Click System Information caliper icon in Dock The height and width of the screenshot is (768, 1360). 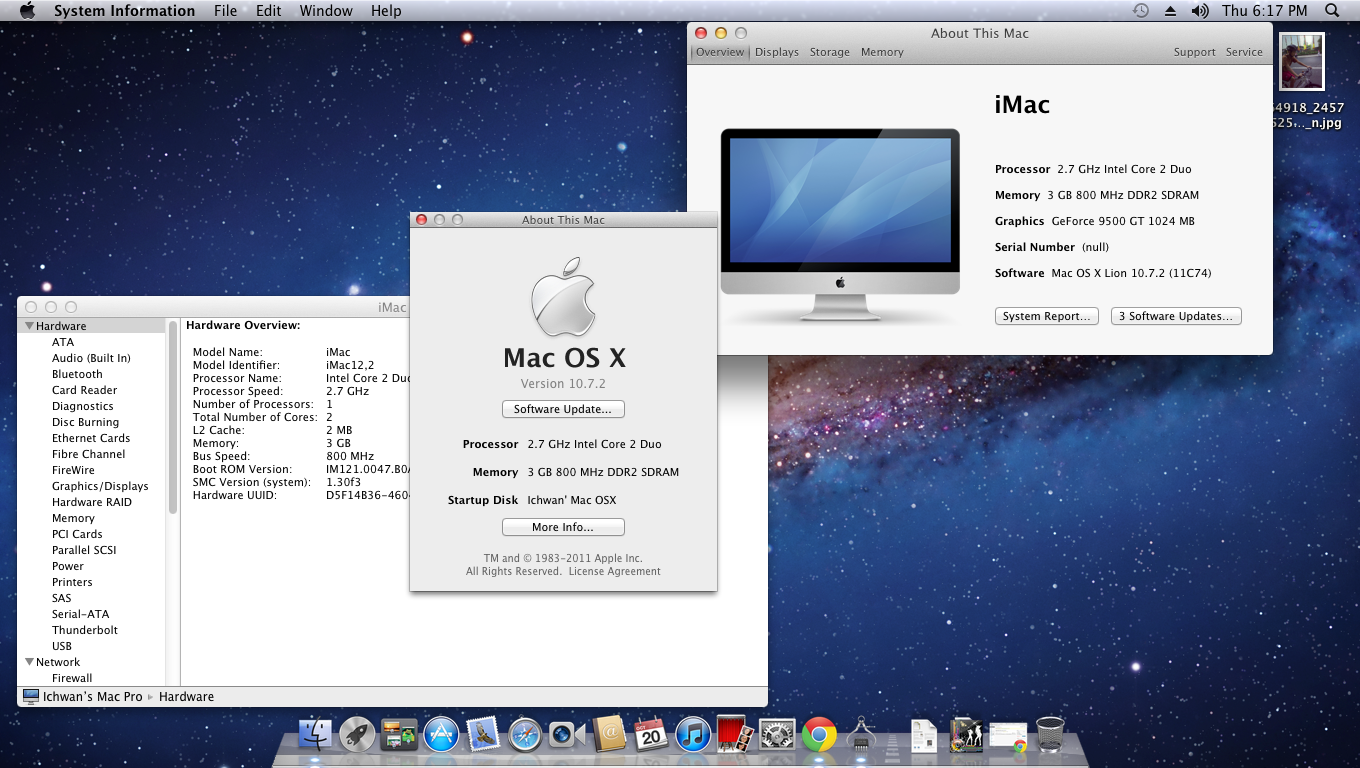(x=861, y=736)
